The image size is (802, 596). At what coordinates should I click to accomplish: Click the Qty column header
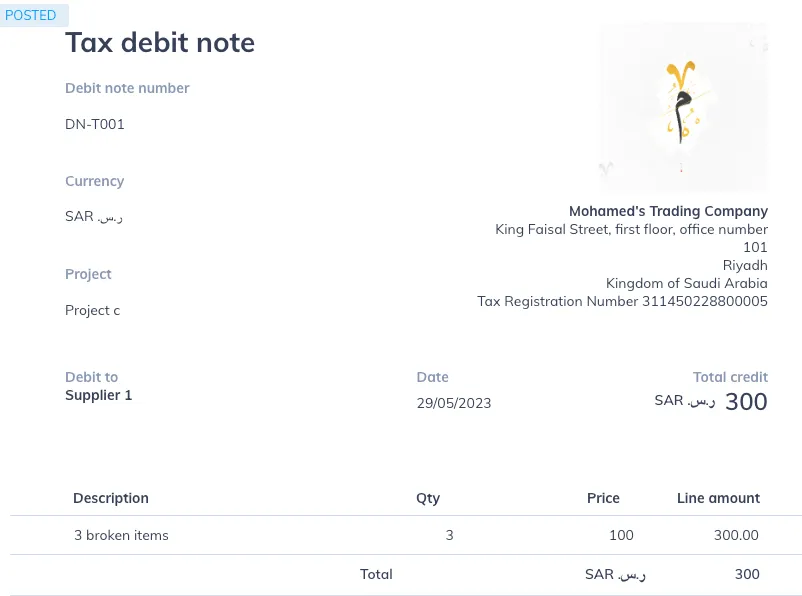(x=428, y=498)
